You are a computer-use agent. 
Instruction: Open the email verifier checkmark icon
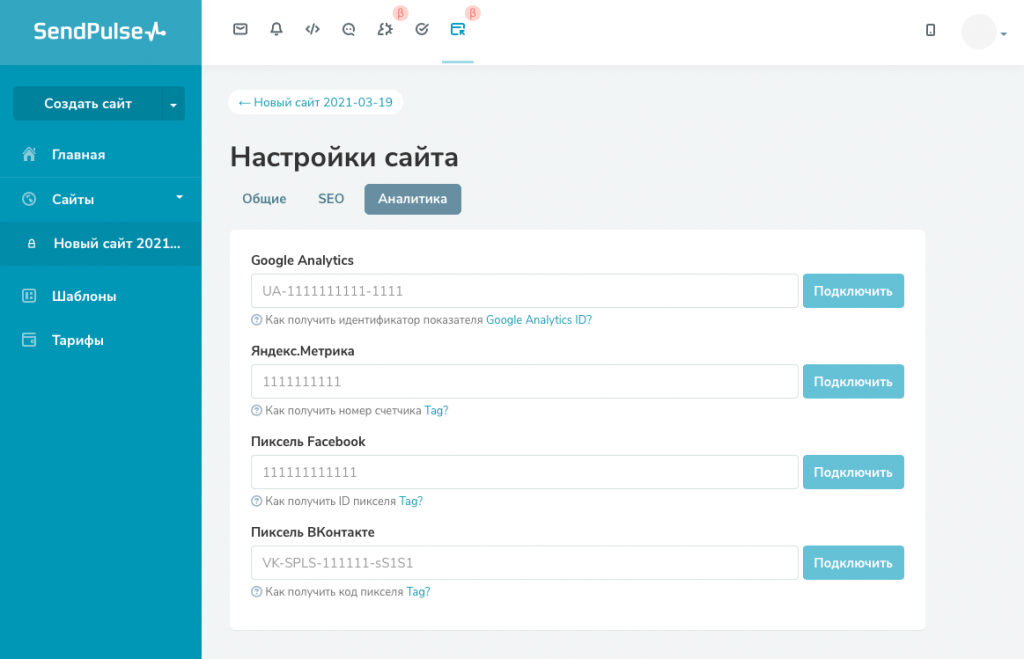click(422, 29)
